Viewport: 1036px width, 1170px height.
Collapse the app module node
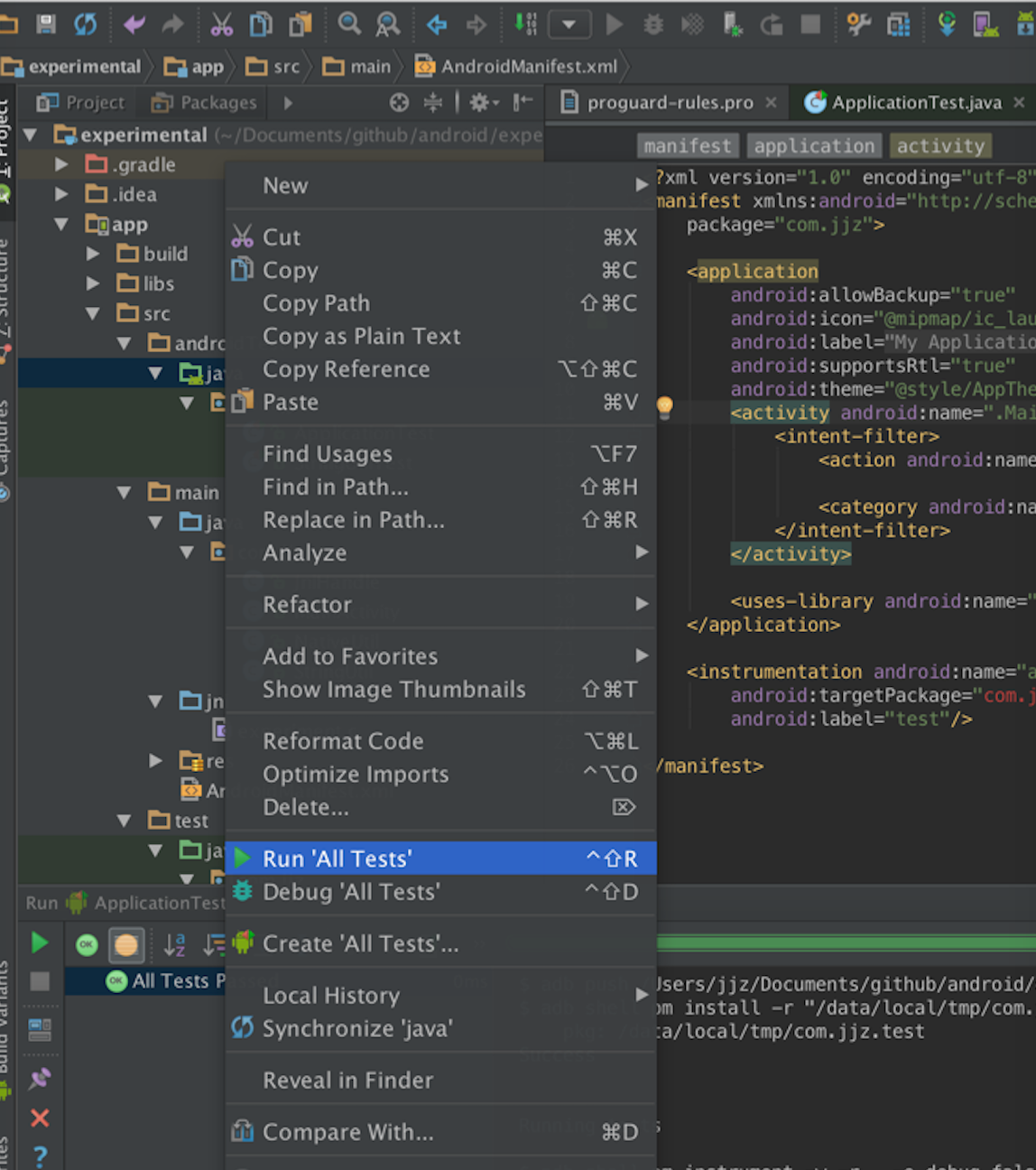coord(61,224)
